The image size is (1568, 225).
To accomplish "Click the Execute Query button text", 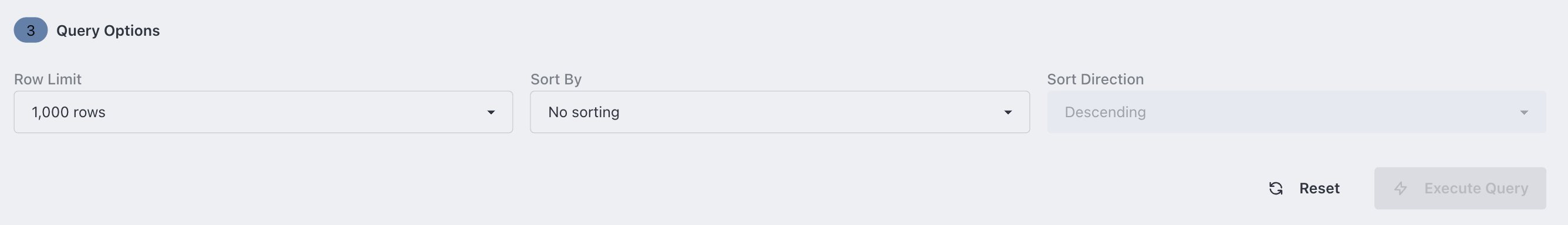I will 1476,189.
